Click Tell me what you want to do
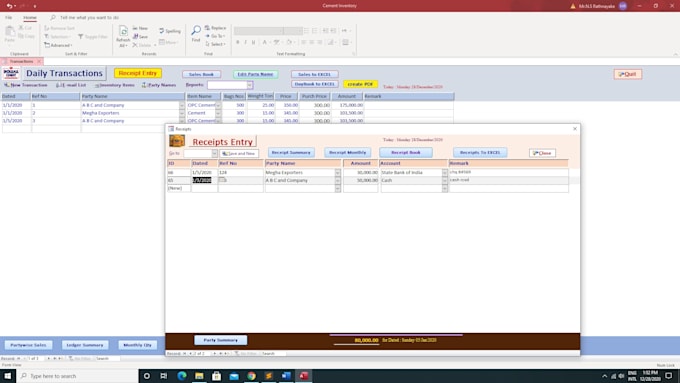Screen dimensions: 680x383 click(x=89, y=17)
